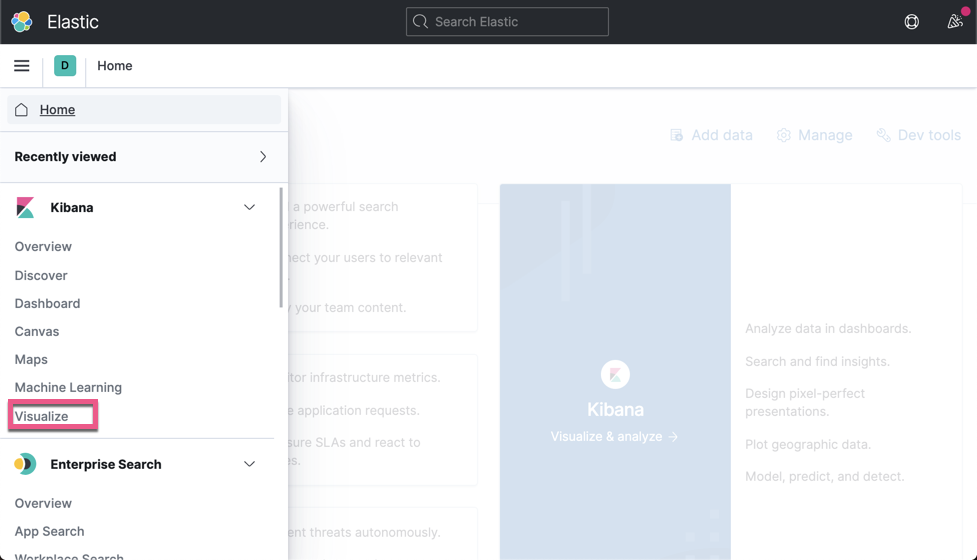
Task: Click the search magnifier icon
Action: (420, 22)
